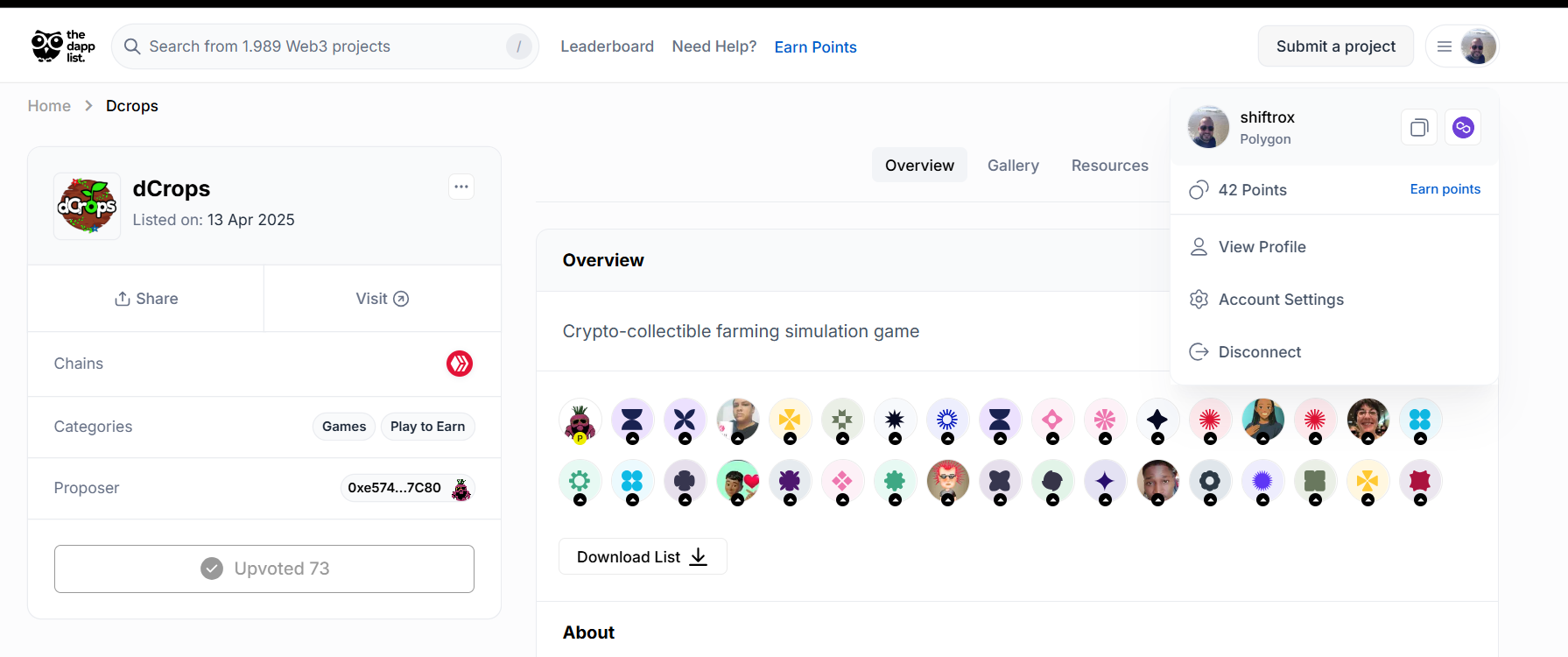Viewport: 1568px width, 657px height.
Task: Download the upvoters list
Action: [x=643, y=556]
